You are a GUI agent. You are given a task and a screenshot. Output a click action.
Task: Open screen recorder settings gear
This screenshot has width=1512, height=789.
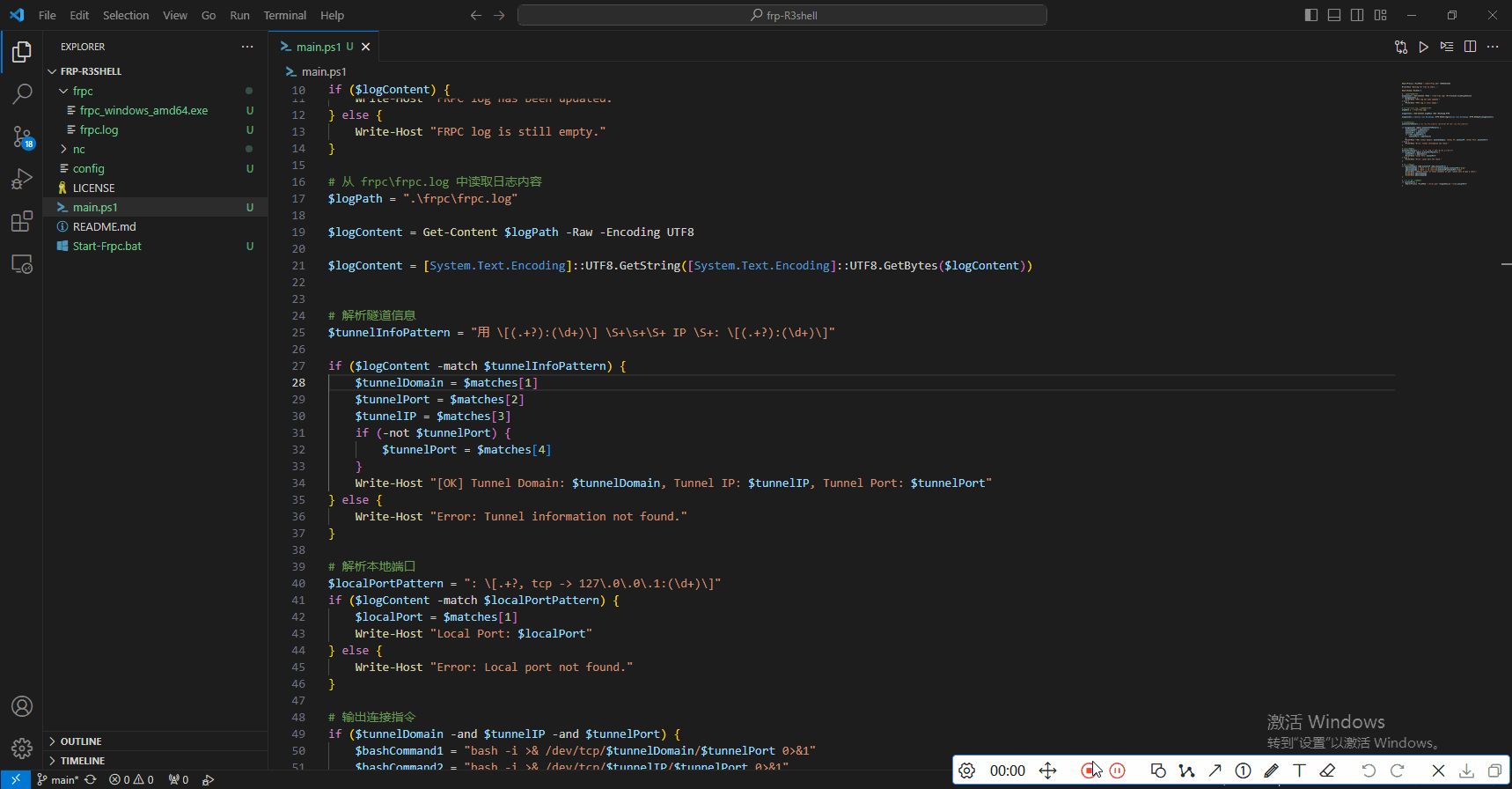click(x=966, y=771)
